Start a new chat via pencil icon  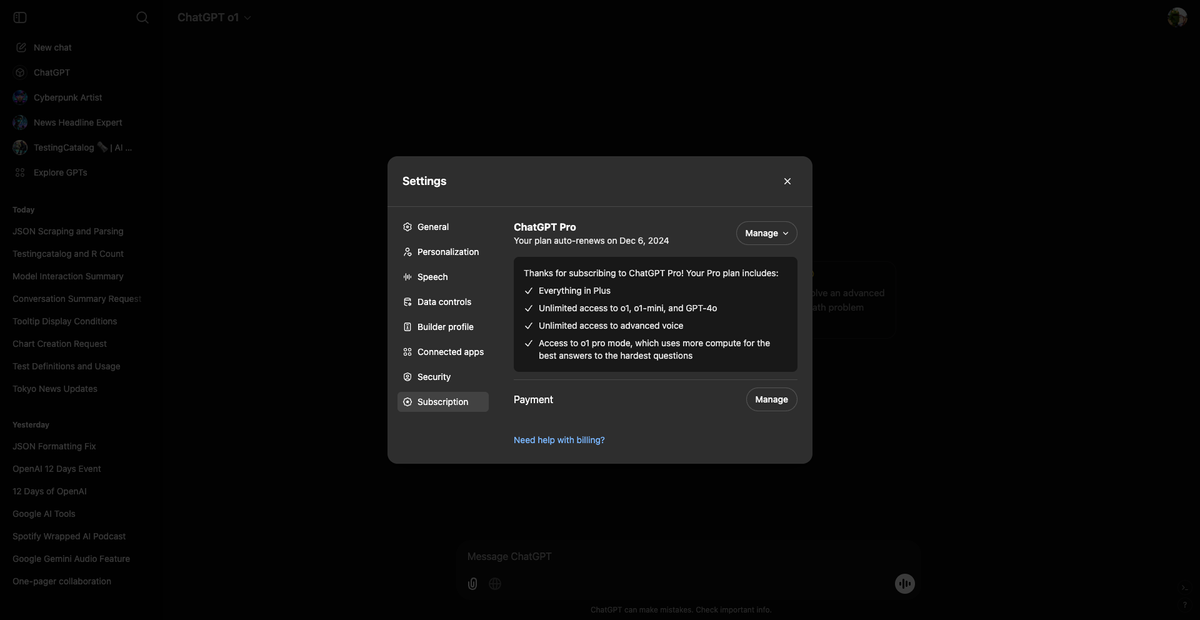click(20, 46)
